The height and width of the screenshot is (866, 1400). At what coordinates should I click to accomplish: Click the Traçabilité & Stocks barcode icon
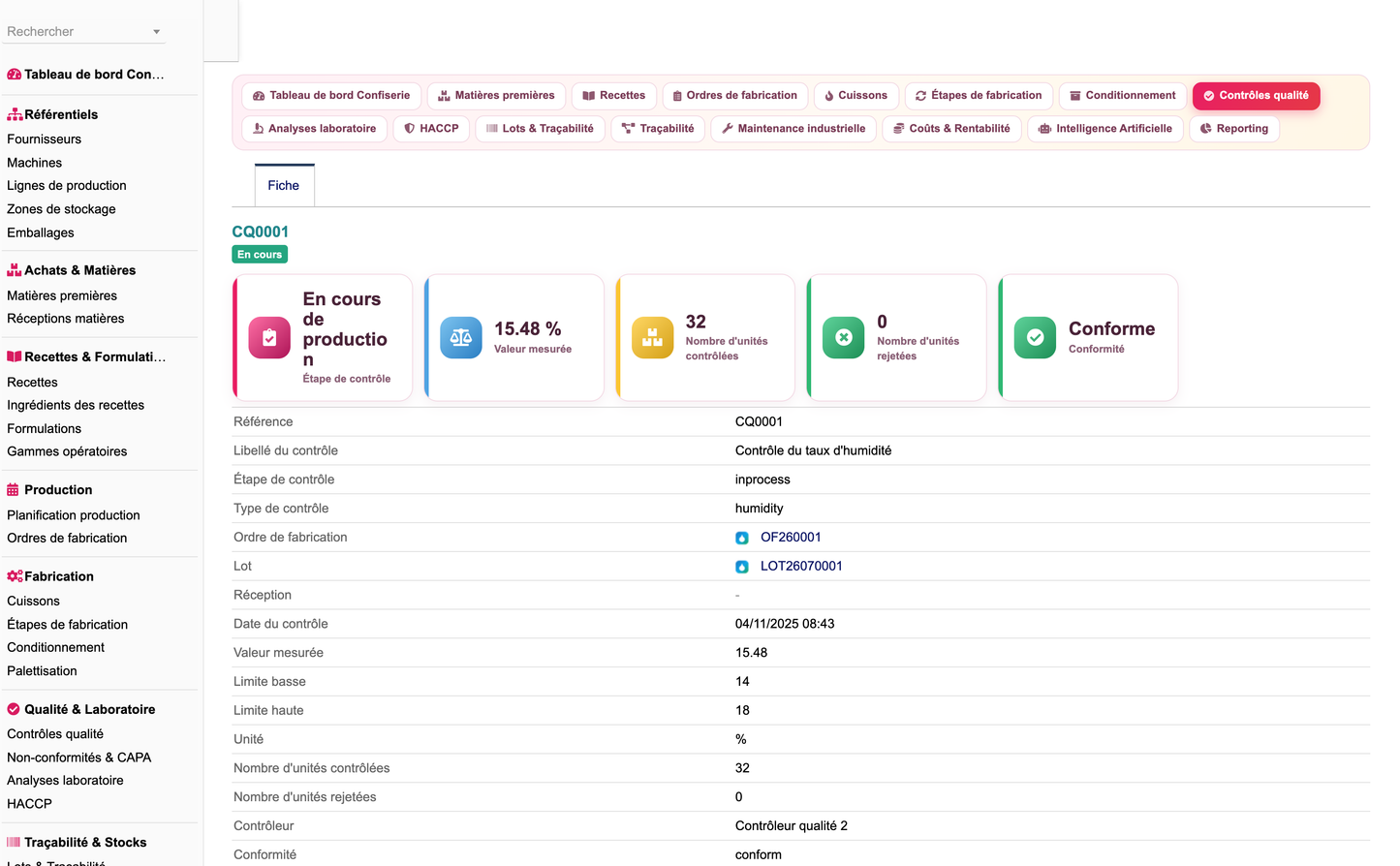(x=14, y=843)
